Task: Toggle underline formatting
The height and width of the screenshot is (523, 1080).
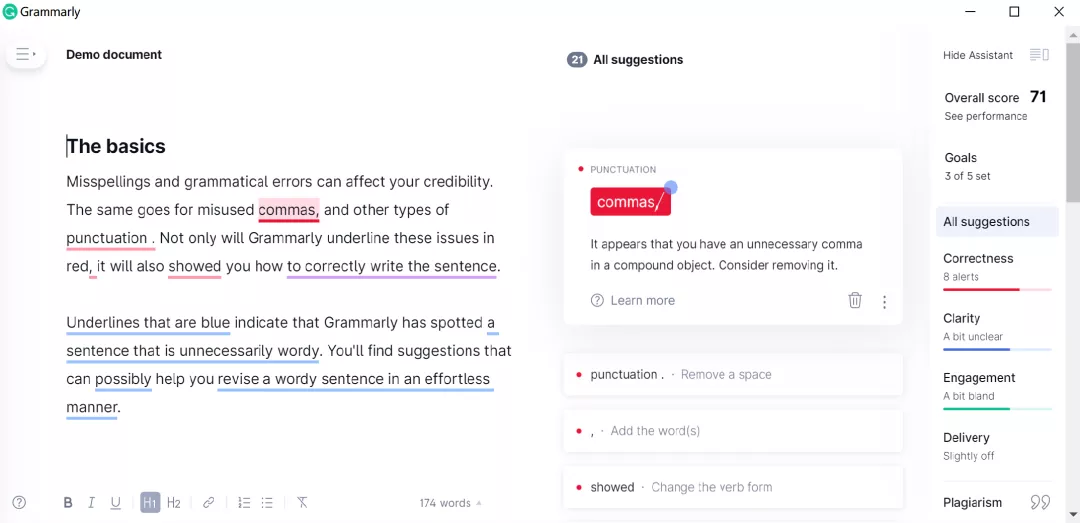Action: pos(116,503)
